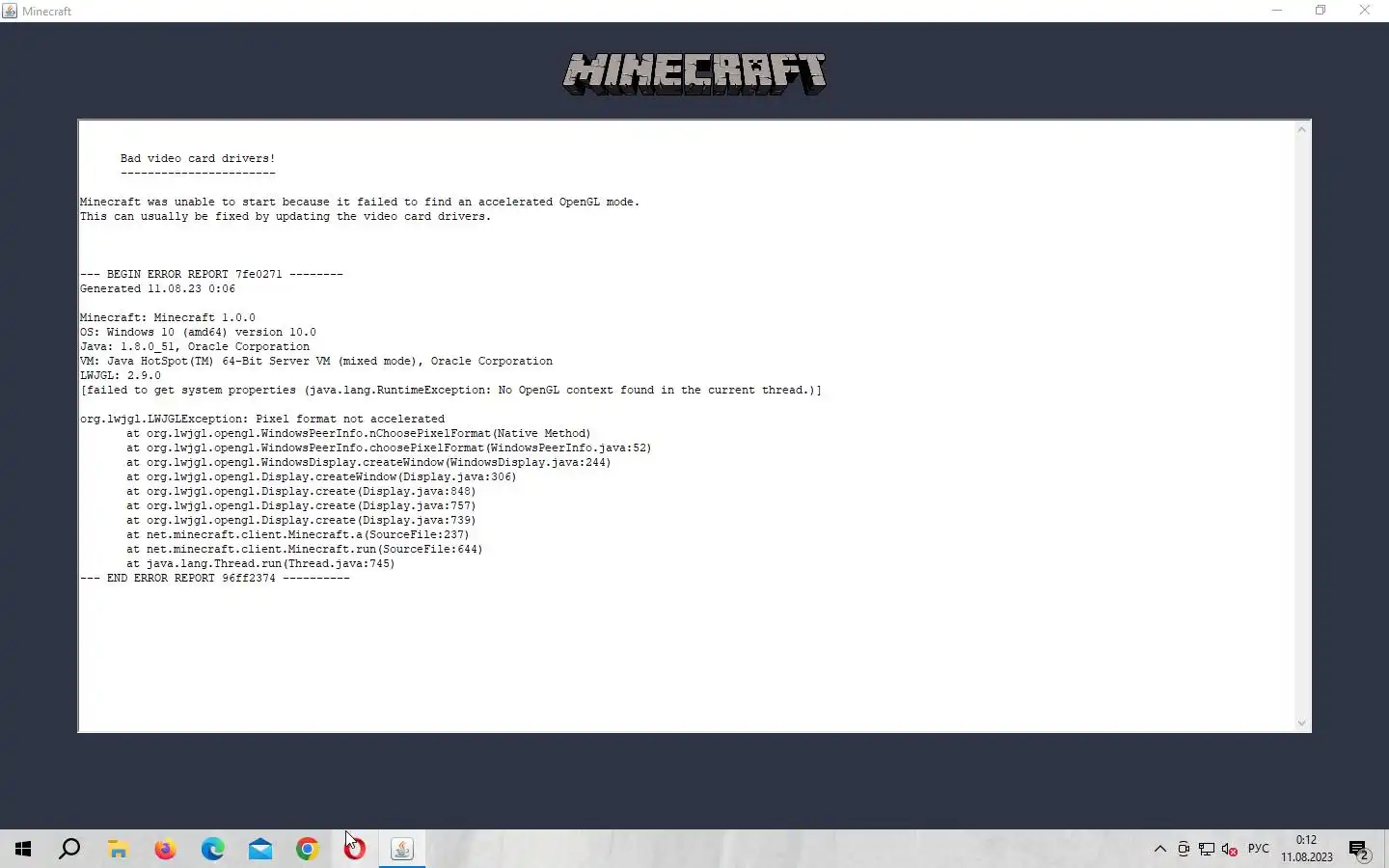Viewport: 1389px width, 868px height.
Task: Open the Windows Start menu
Action: click(23, 849)
